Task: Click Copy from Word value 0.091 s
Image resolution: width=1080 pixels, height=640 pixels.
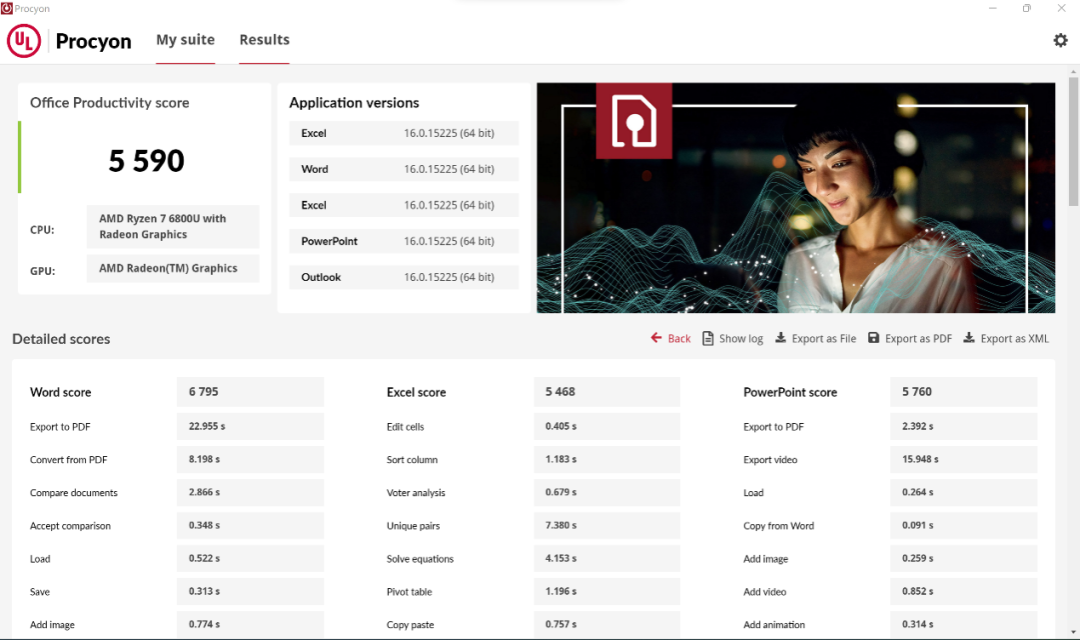Action: 964,526
